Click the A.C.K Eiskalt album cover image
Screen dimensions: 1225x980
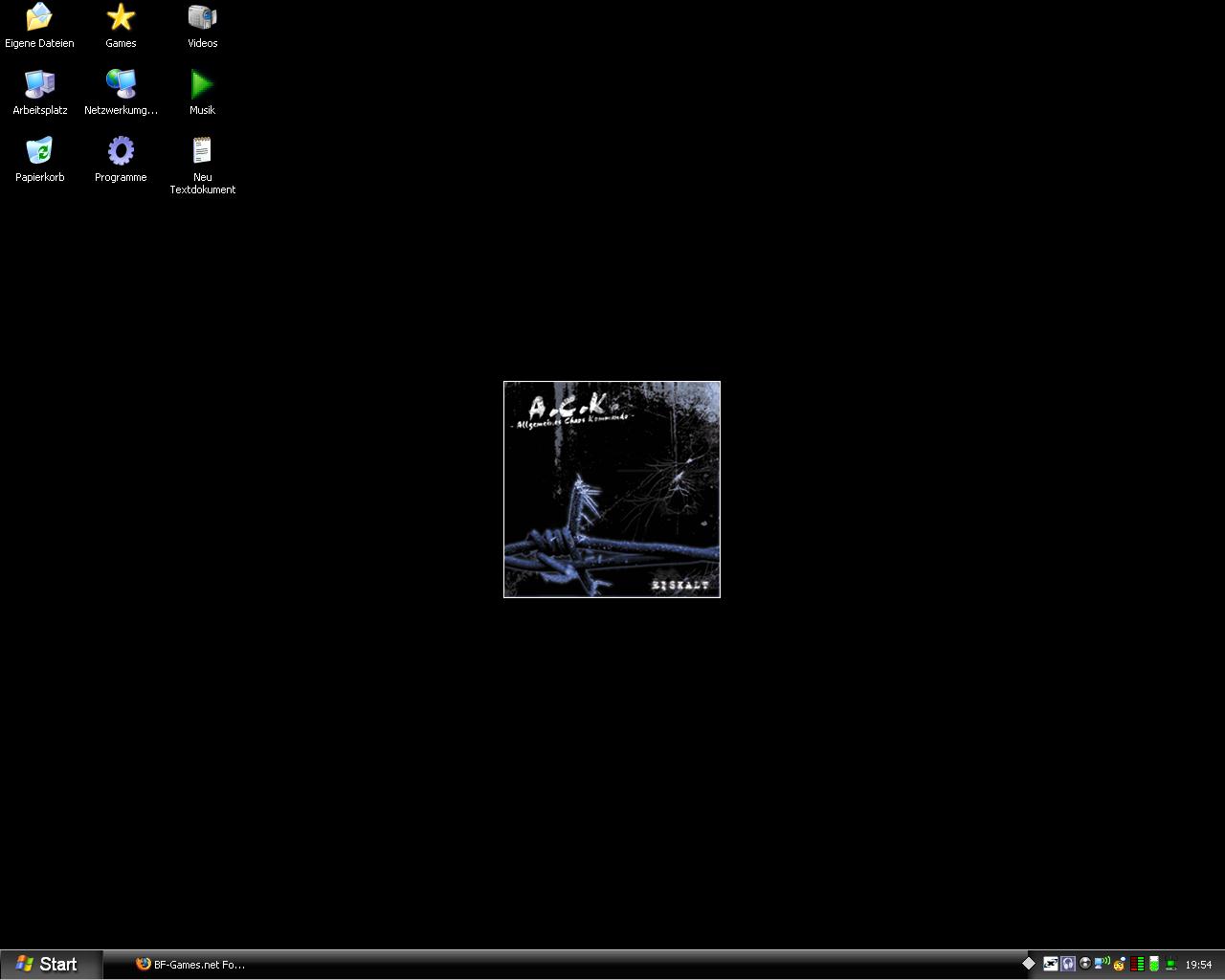[612, 489]
